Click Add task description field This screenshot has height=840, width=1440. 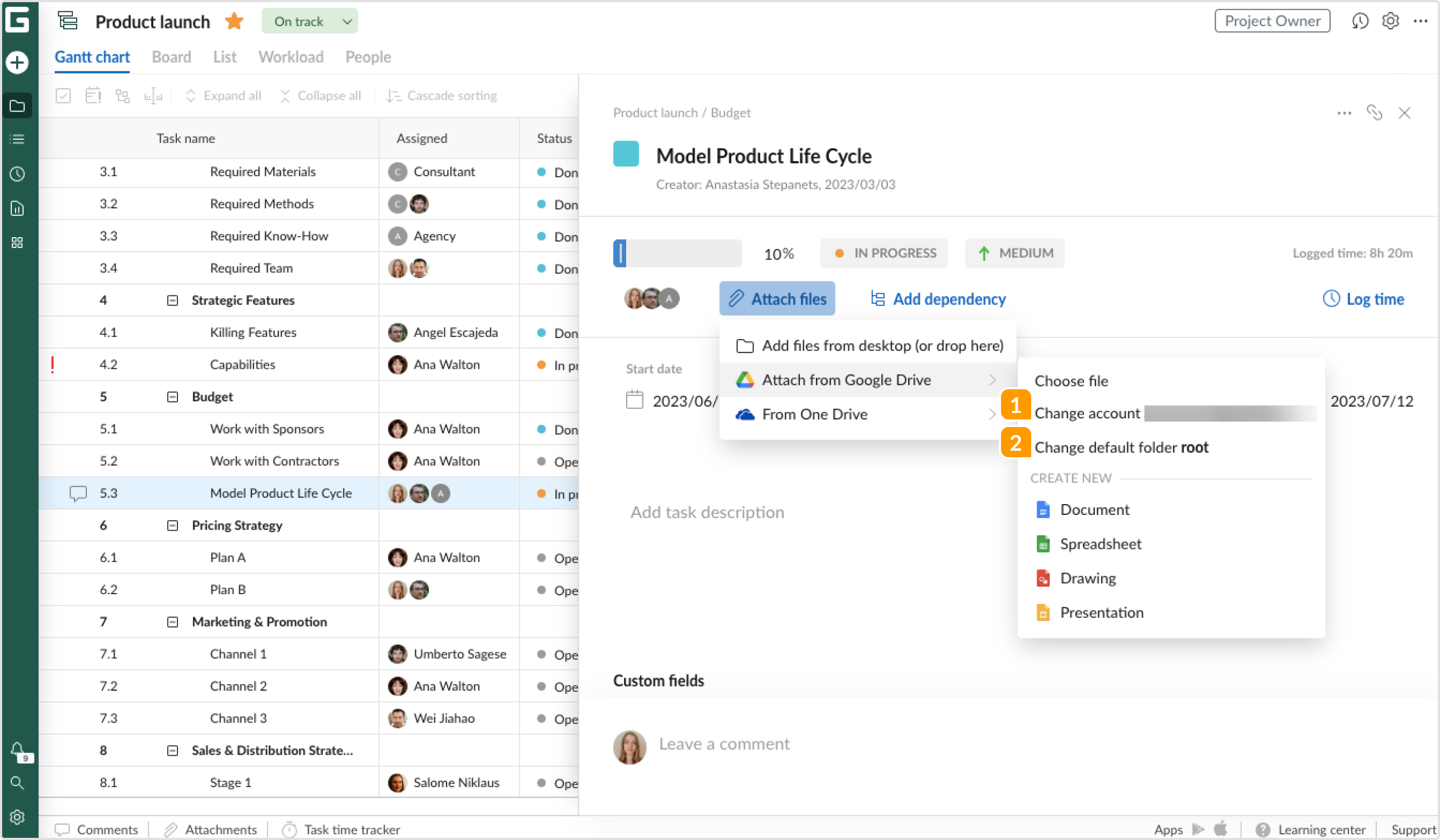(708, 513)
